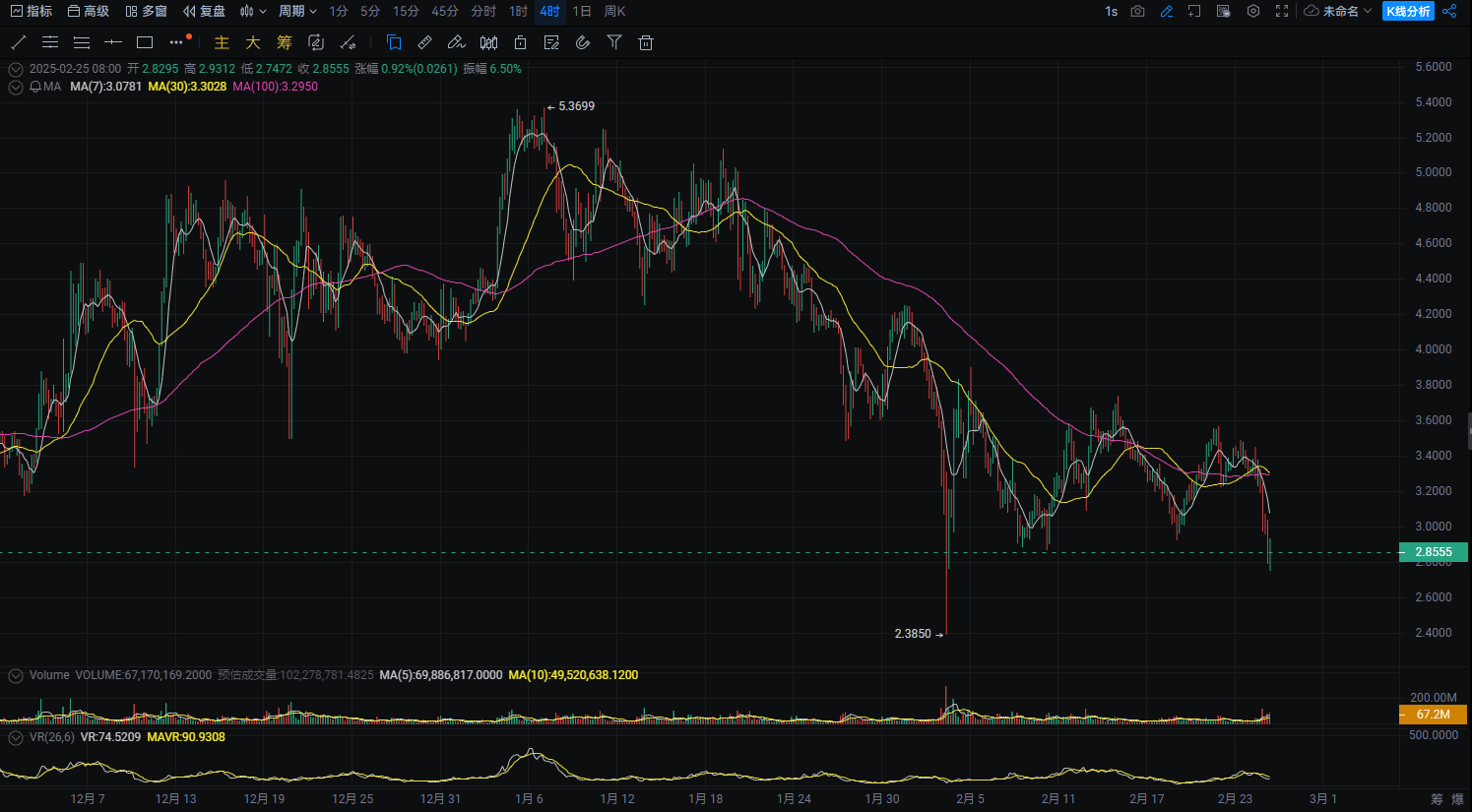Pick the ruler measurement tool

[424, 42]
